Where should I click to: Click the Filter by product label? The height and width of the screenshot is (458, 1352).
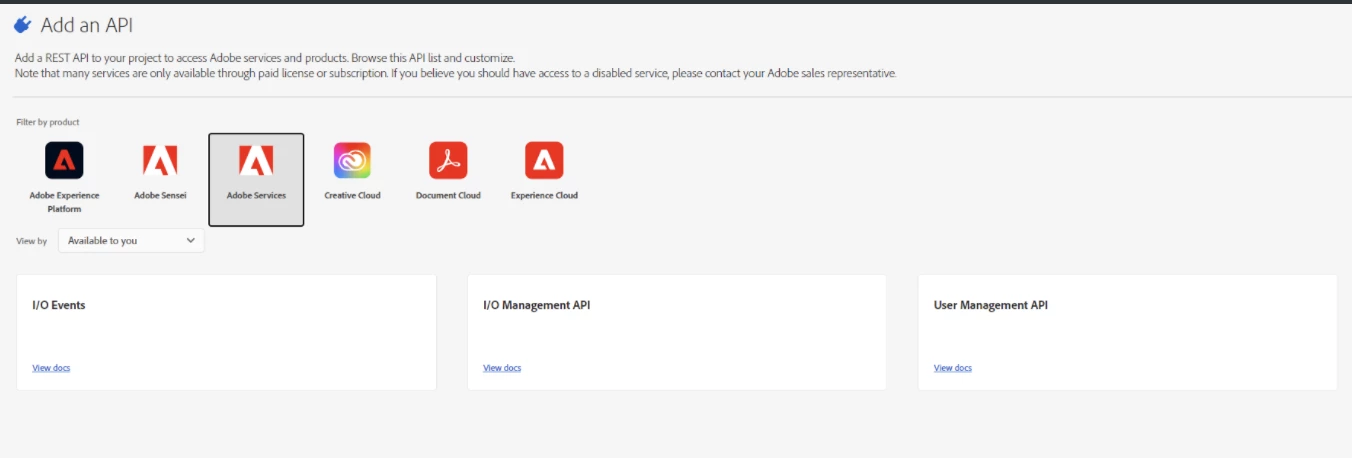48,122
